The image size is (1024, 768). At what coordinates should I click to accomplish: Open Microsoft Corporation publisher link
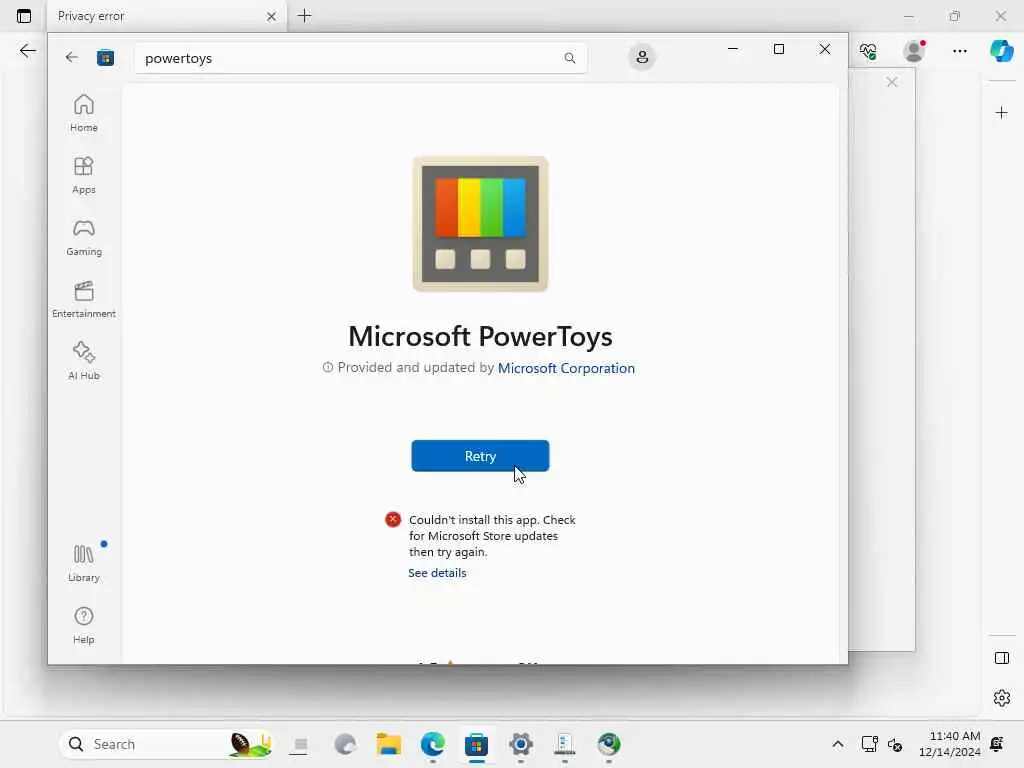(x=566, y=368)
